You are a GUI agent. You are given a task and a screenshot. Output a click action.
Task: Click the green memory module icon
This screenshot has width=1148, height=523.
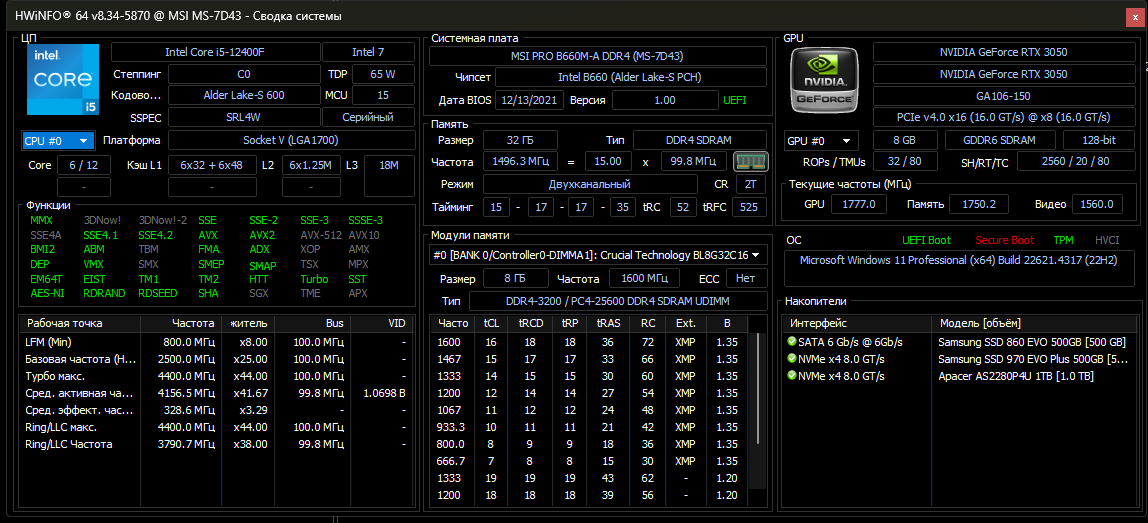click(750, 161)
